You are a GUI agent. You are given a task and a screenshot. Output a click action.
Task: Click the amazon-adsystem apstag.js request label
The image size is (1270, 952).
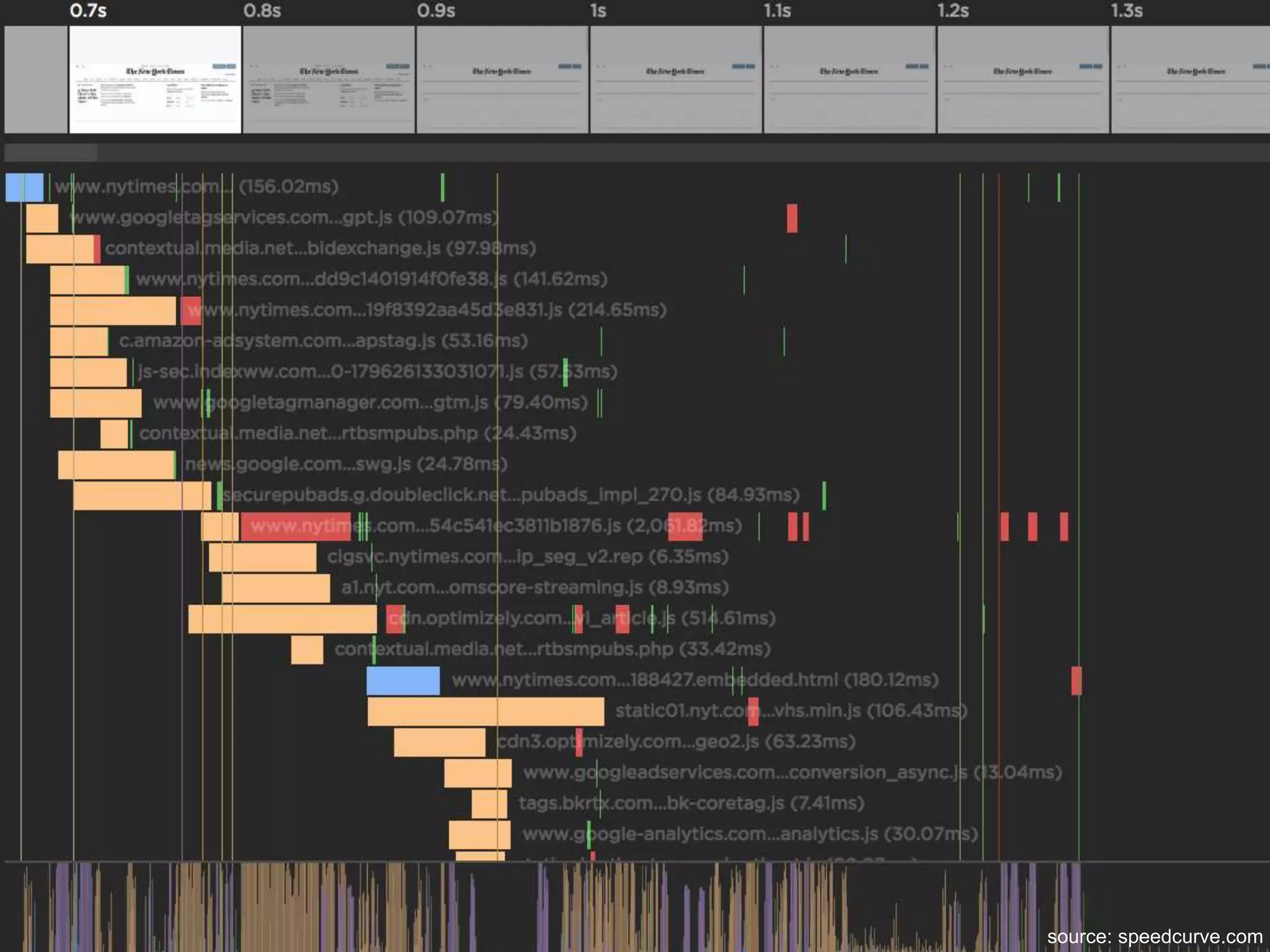pos(323,341)
